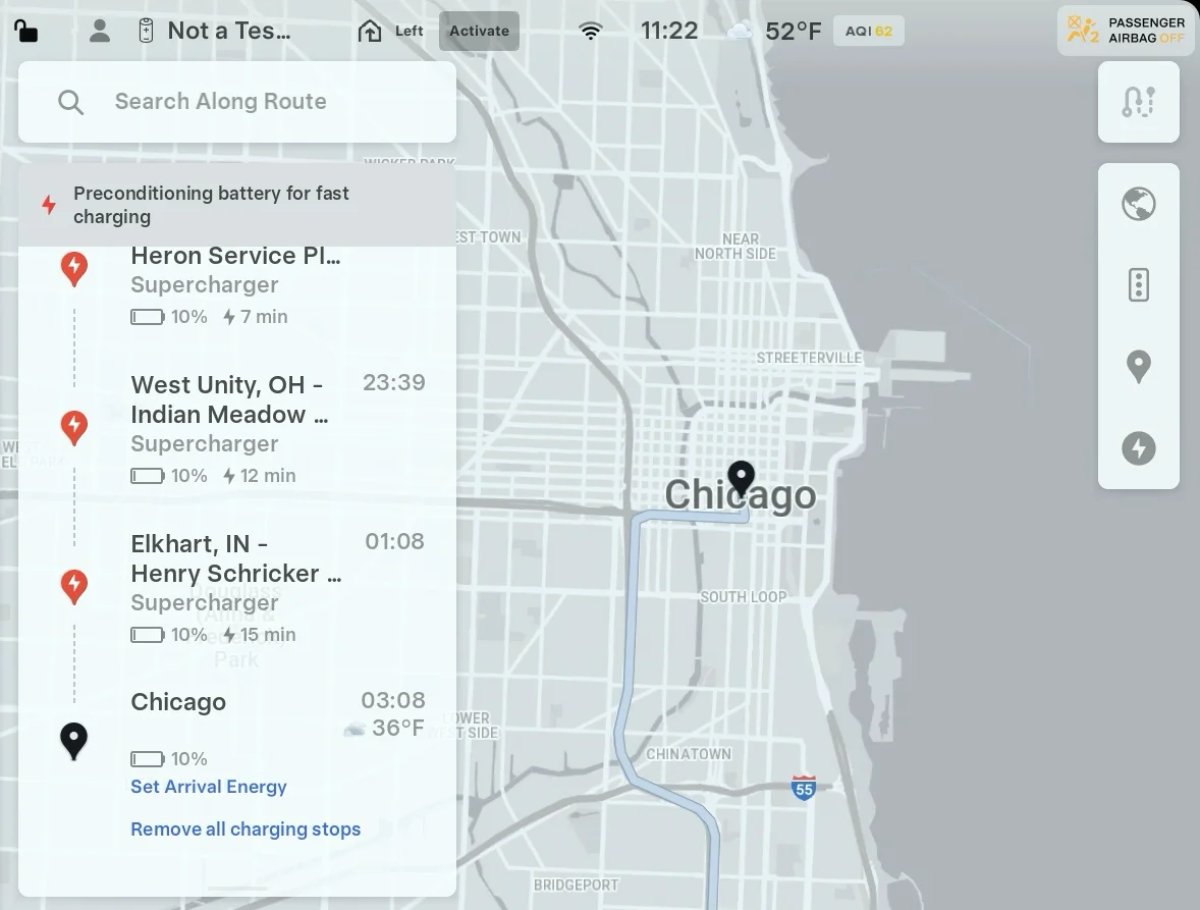Screen dimensions: 1200x910
Task: Tap the Wi-Fi signal icon
Action: 591,31
